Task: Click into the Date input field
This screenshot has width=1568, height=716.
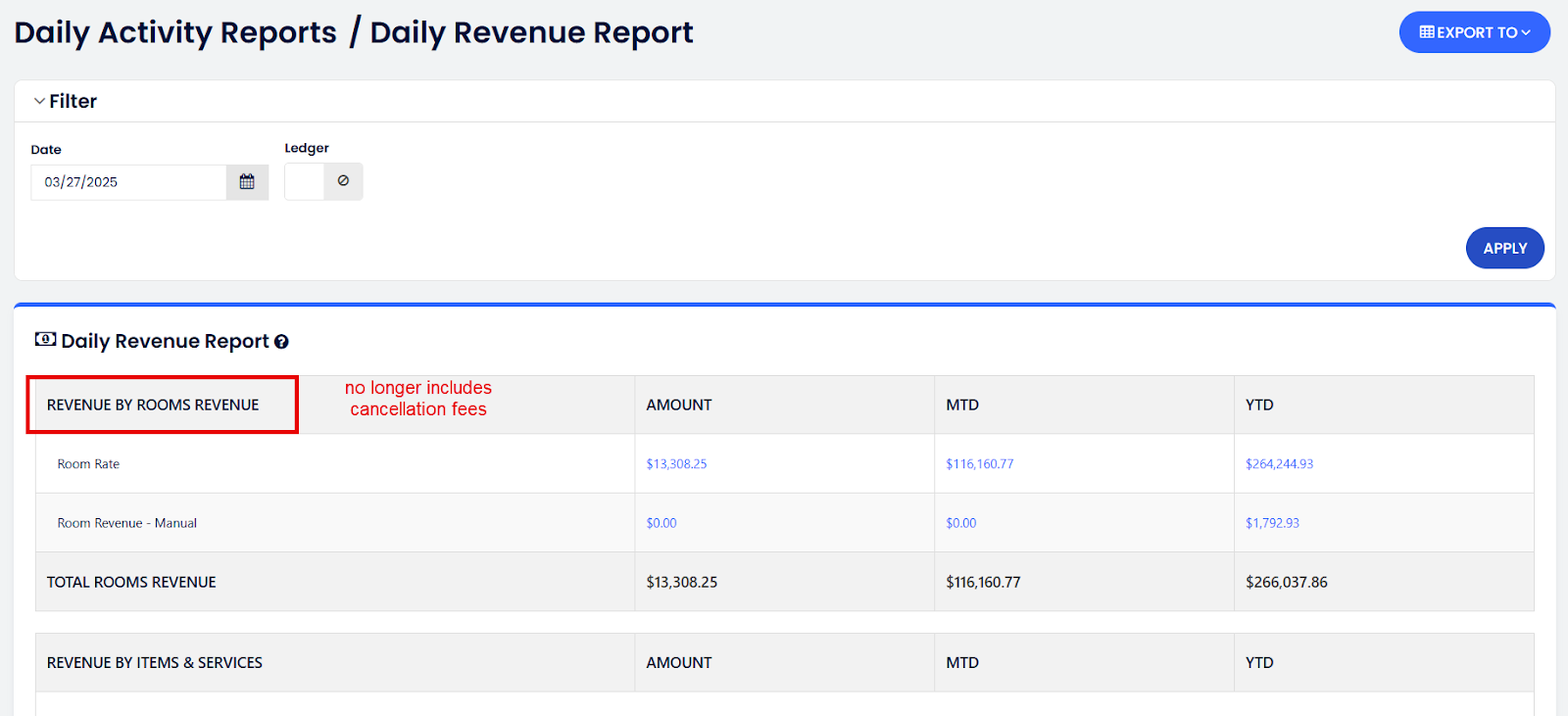Action: point(128,182)
